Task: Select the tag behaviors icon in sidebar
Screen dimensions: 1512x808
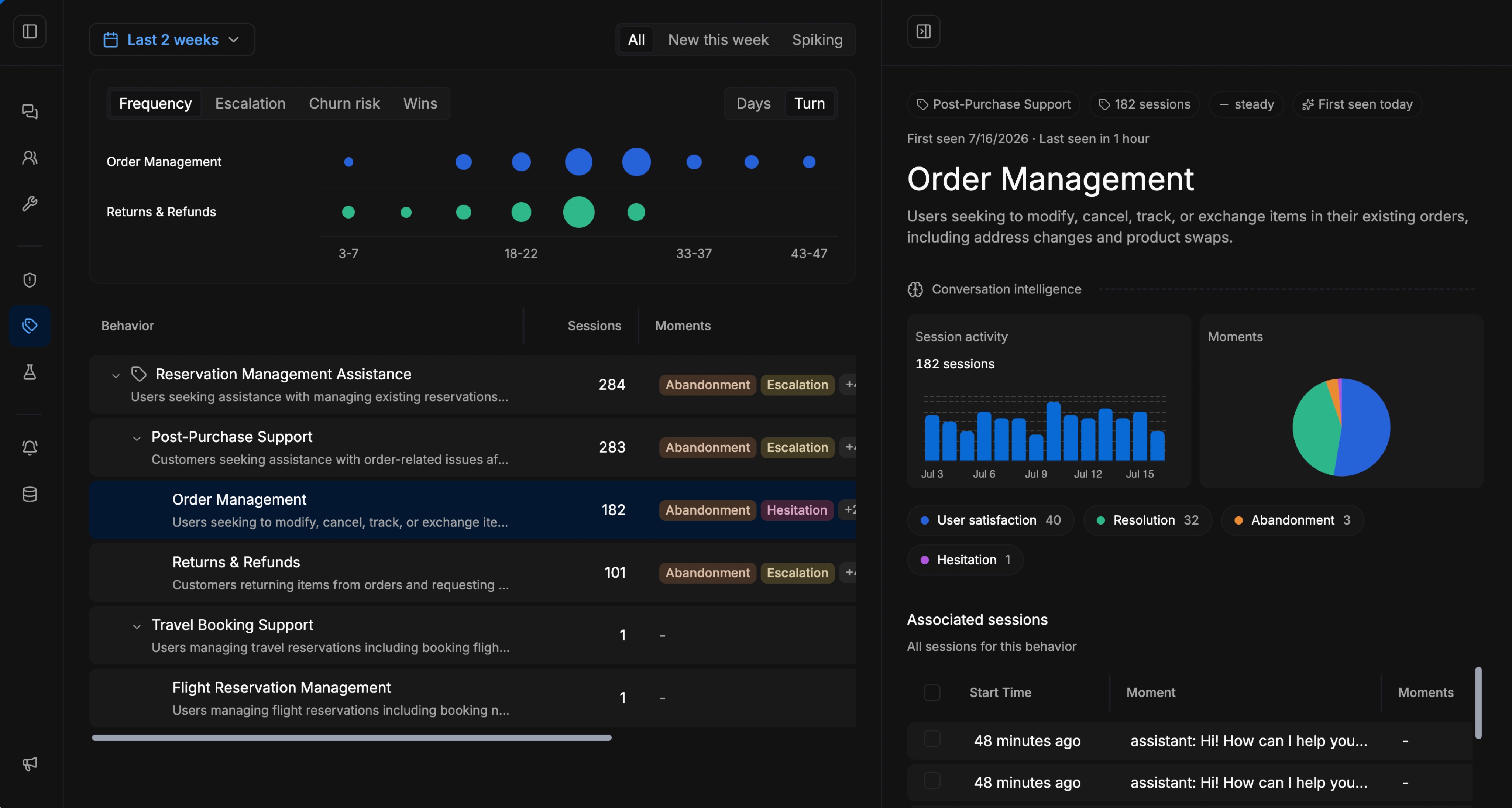Action: click(30, 326)
